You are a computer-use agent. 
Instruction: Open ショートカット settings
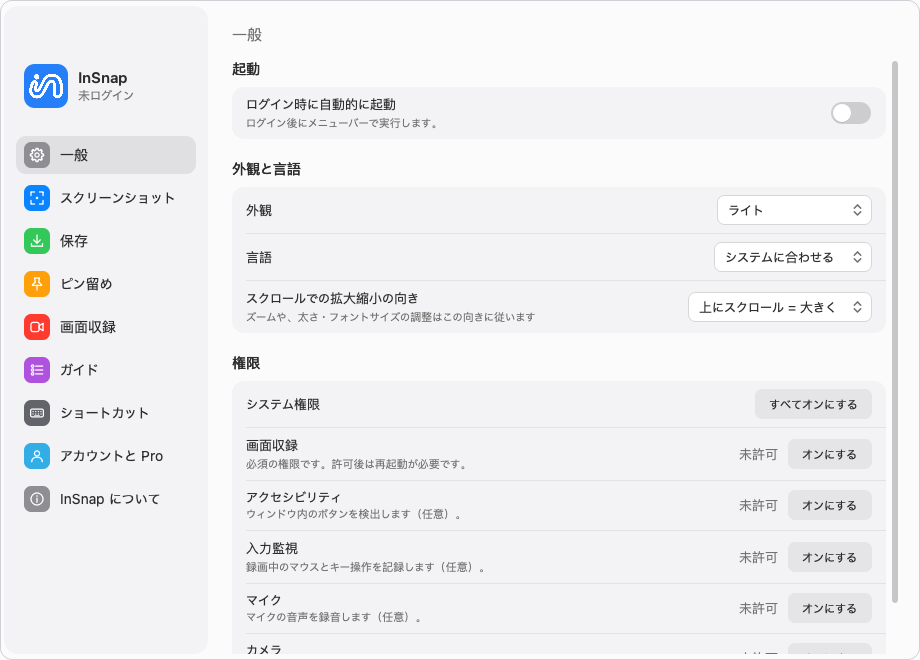coord(106,413)
